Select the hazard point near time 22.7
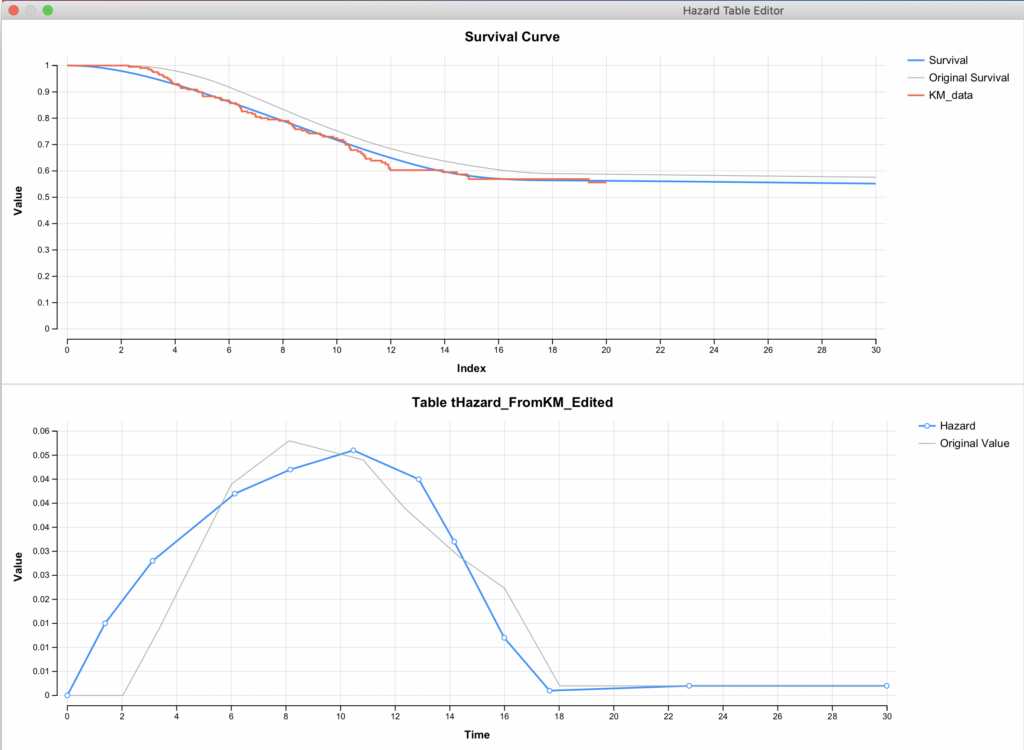Viewport: 1024px width, 750px height. pyautogui.click(x=689, y=686)
